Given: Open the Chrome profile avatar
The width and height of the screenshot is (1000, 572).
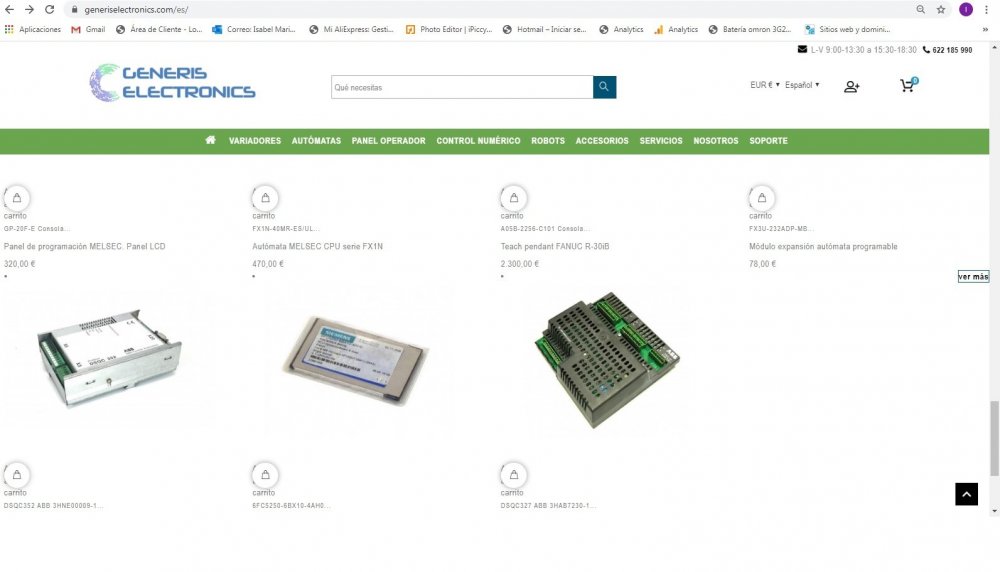Looking at the screenshot, I should tap(966, 10).
